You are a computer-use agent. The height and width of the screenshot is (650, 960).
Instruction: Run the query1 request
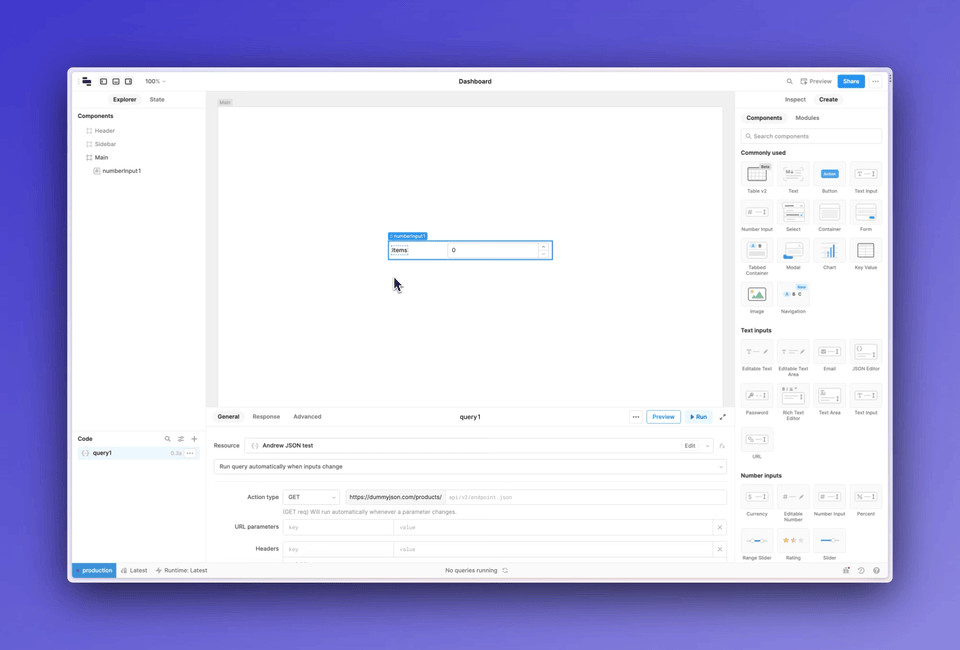click(x=697, y=416)
